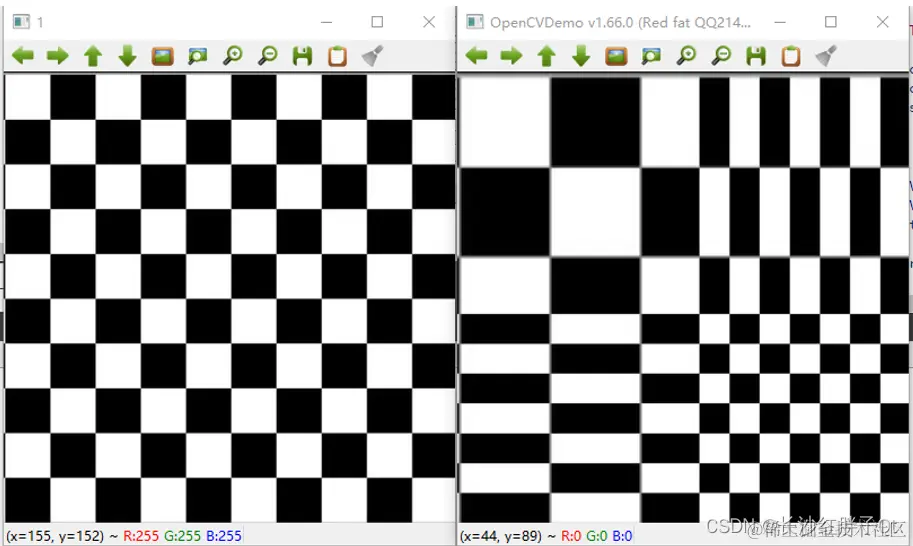Pan down in the OpenCVDemo window
Image resolution: width=913 pixels, height=546 pixels.
pyautogui.click(x=581, y=56)
